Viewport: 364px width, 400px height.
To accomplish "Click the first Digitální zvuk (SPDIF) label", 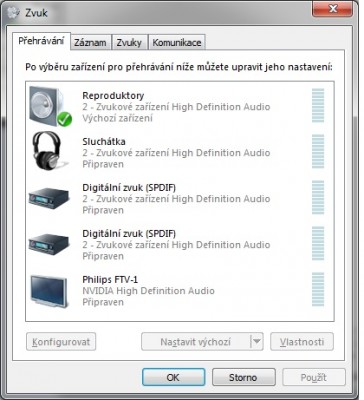I will click(x=129, y=188).
